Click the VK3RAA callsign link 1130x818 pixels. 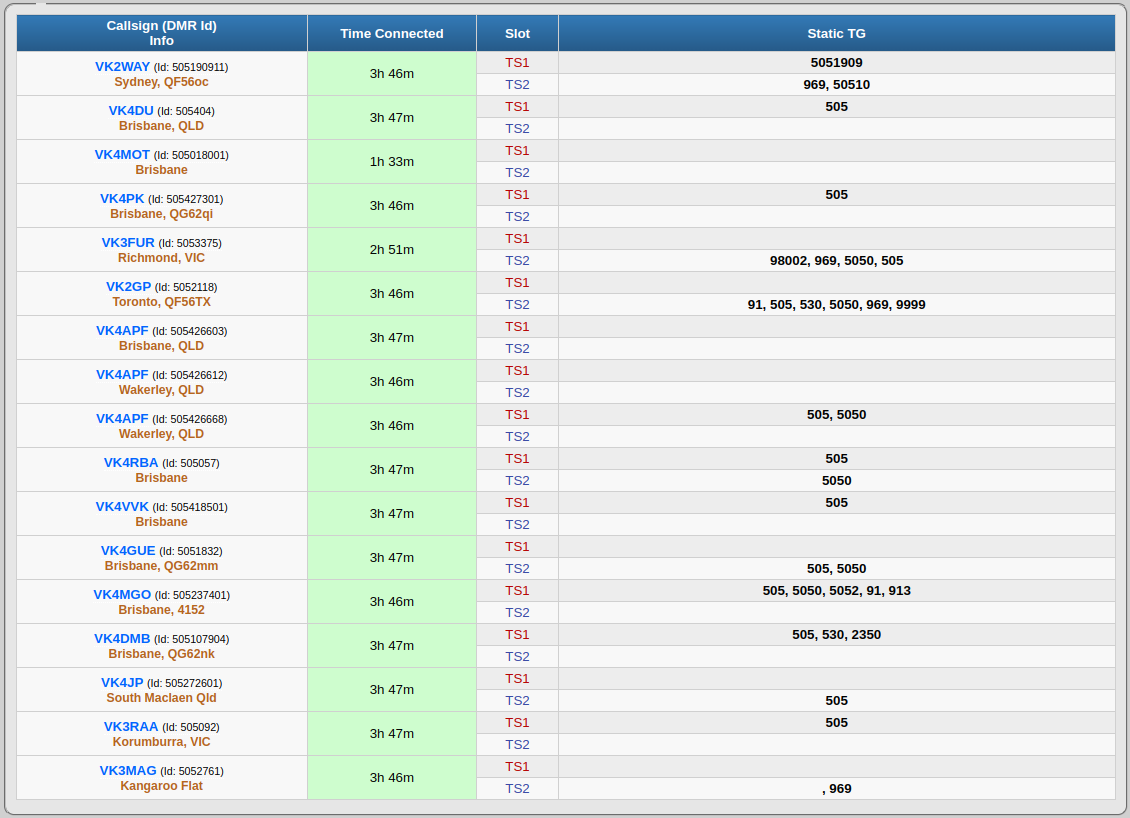pyautogui.click(x=131, y=727)
